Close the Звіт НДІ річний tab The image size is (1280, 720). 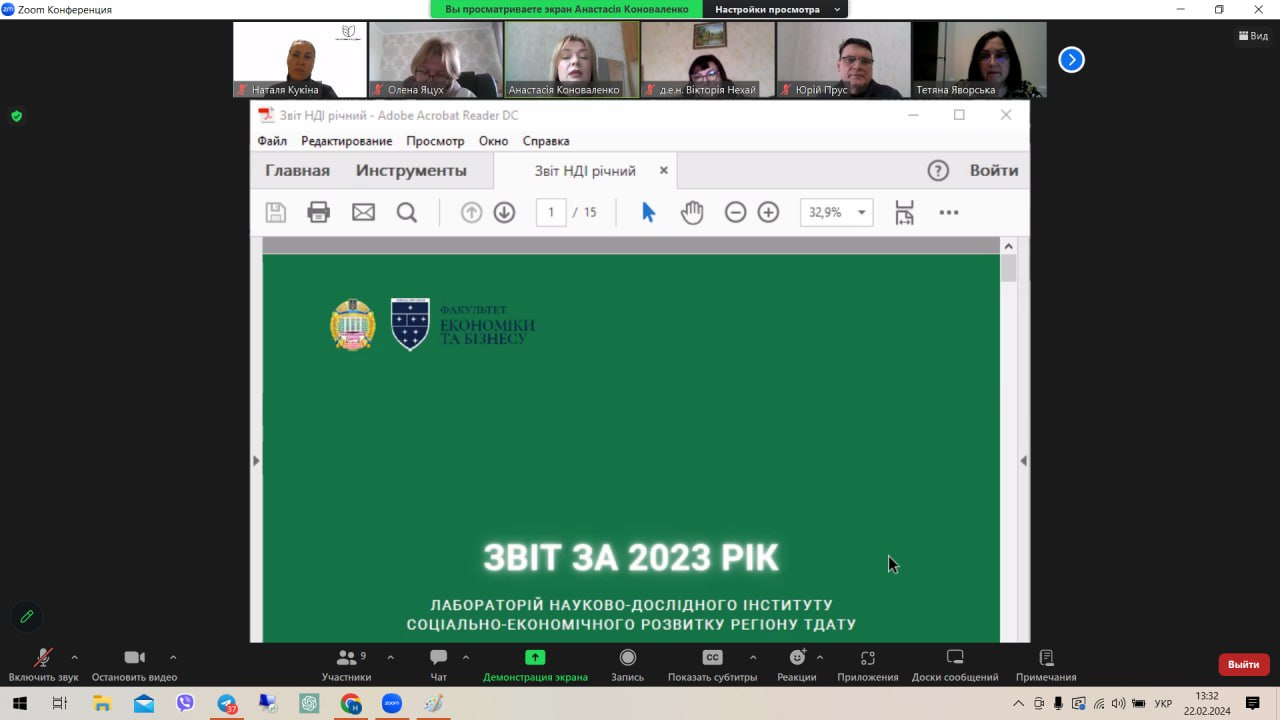[663, 170]
